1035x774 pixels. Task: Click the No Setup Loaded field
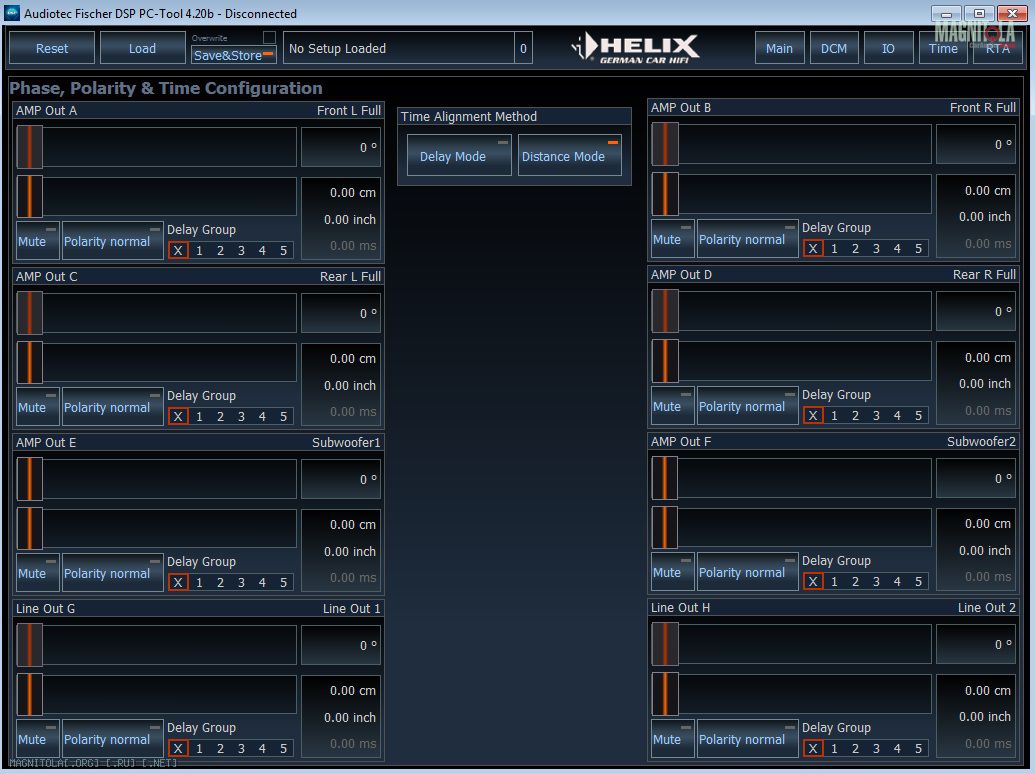(399, 48)
